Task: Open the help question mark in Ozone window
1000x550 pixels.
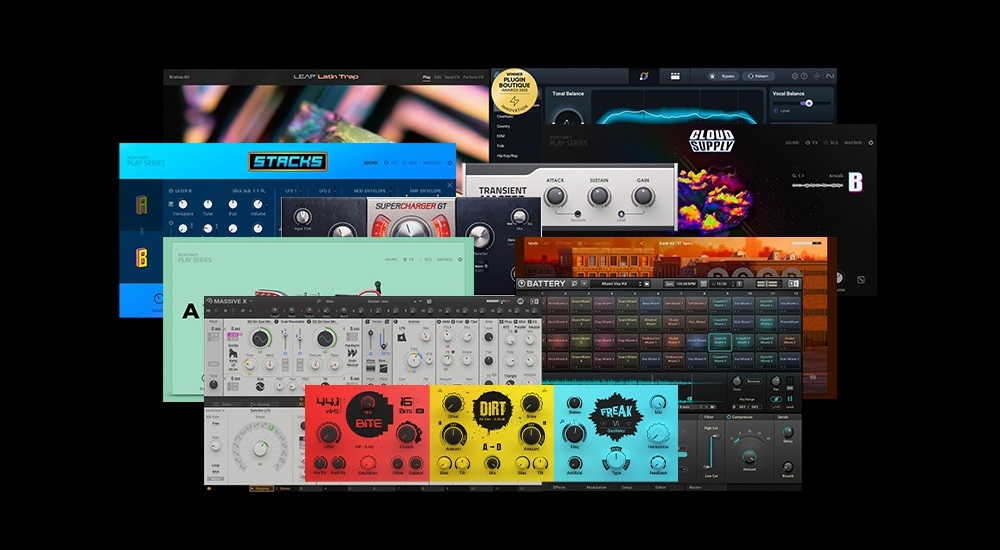Action: [804, 76]
